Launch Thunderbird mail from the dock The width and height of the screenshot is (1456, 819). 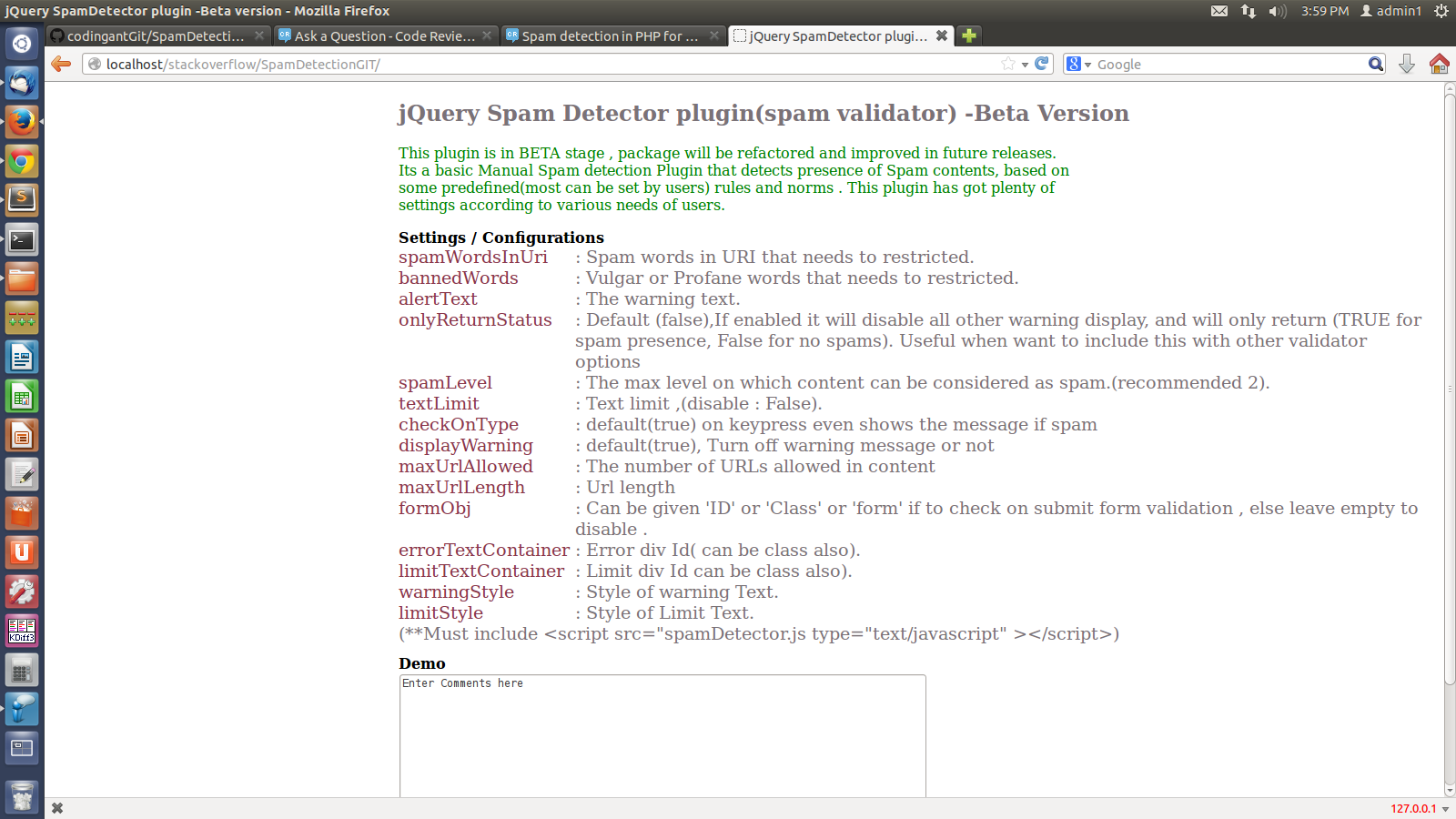[x=22, y=83]
